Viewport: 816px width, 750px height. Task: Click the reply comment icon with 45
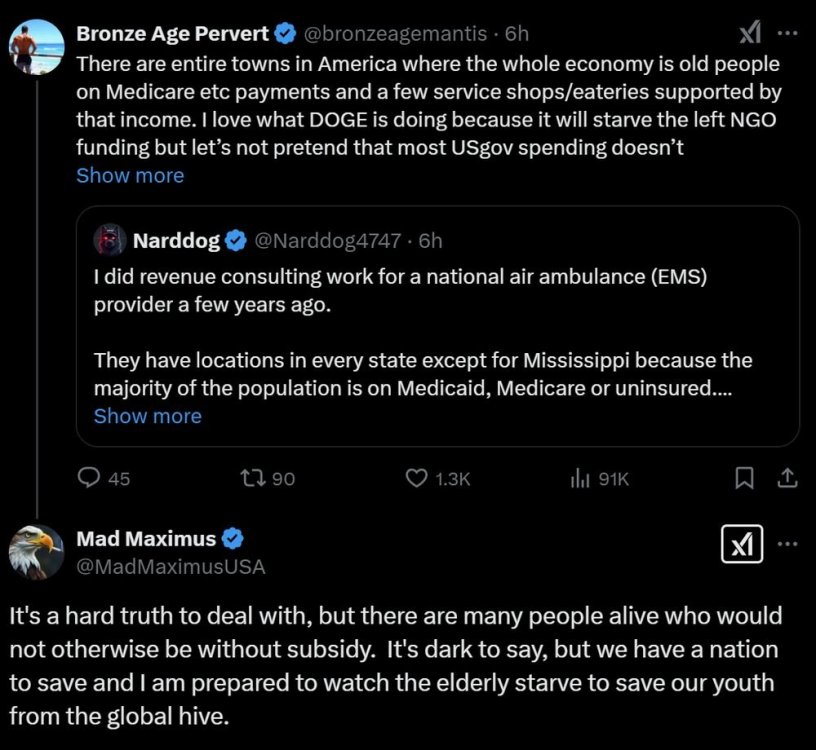point(90,479)
